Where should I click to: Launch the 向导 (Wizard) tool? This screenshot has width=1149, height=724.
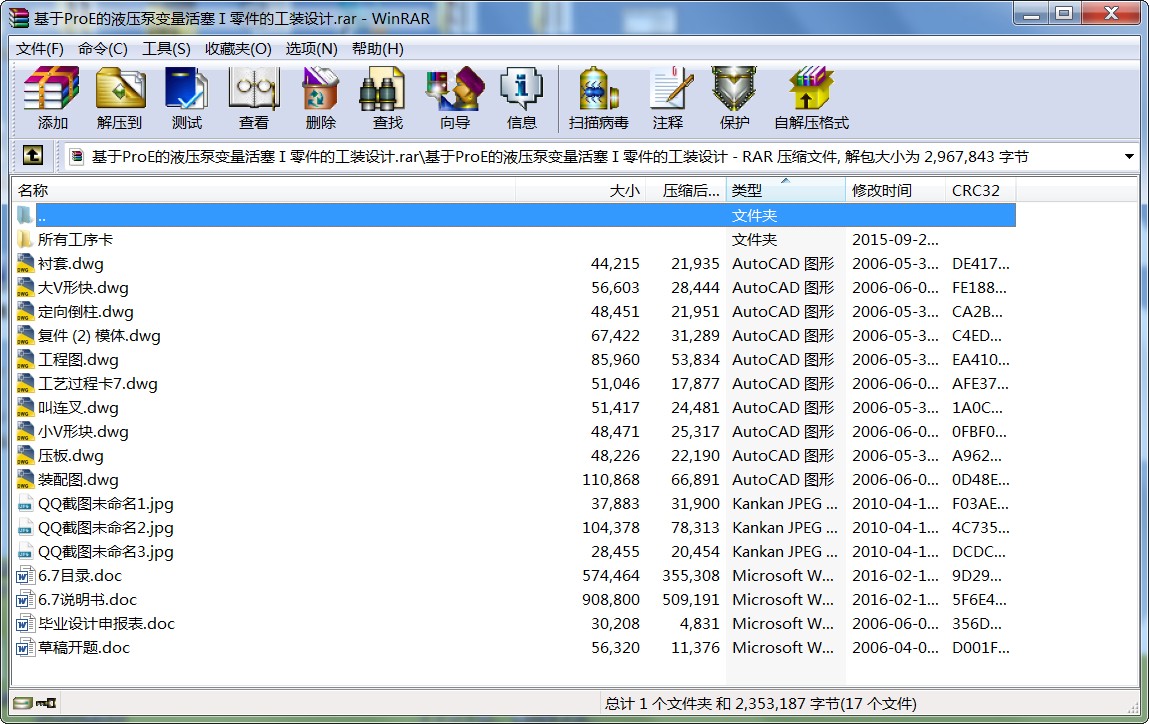tap(454, 98)
